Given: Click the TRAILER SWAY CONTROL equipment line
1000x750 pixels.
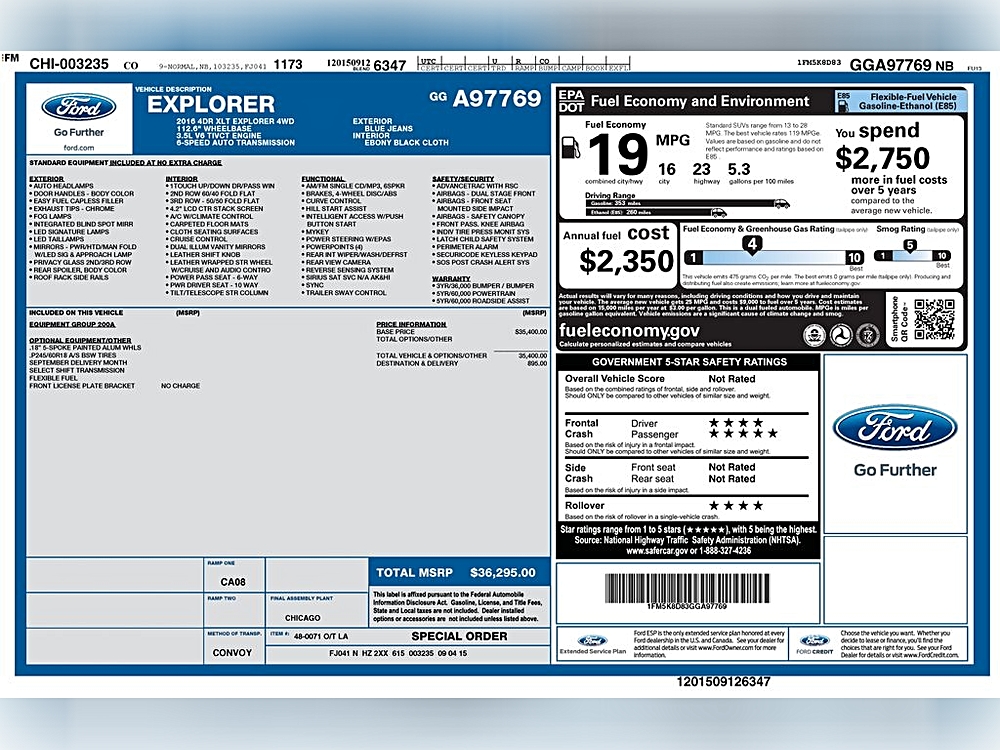Looking at the screenshot, I should (x=346, y=293).
